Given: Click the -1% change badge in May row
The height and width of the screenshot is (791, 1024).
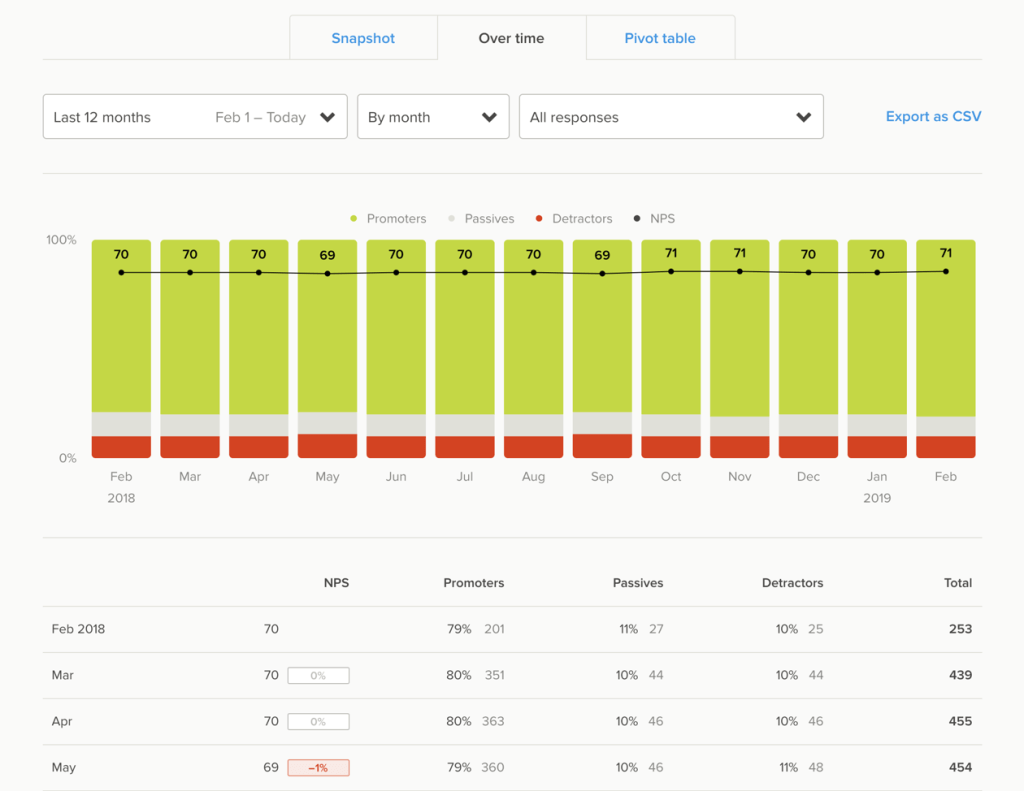Looking at the screenshot, I should pyautogui.click(x=319, y=767).
